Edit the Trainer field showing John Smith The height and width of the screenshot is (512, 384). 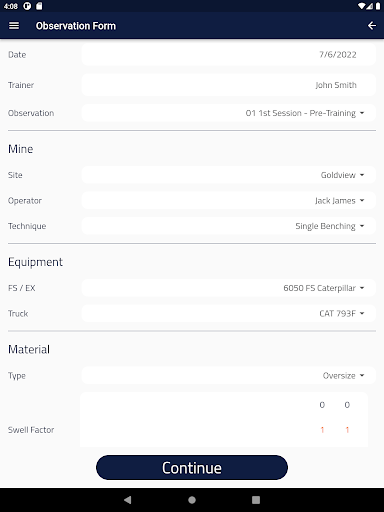(228, 85)
